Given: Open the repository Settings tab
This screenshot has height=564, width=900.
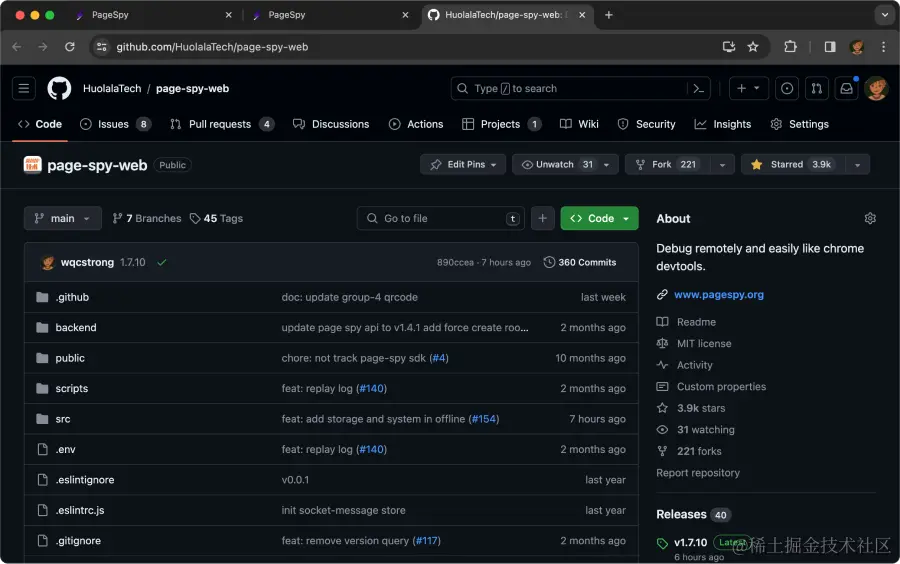Looking at the screenshot, I should click(x=800, y=124).
